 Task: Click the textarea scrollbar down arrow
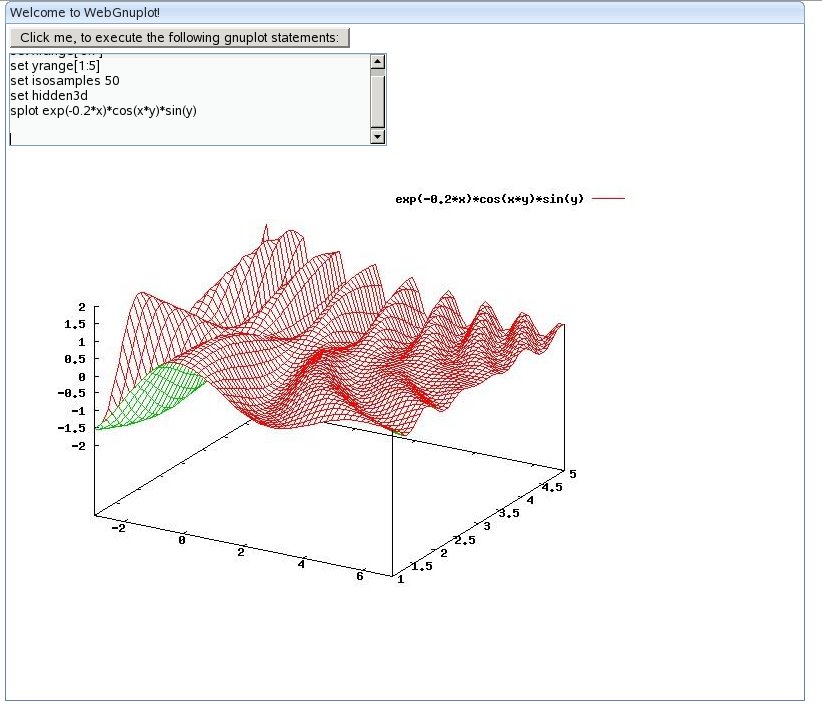tap(377, 136)
